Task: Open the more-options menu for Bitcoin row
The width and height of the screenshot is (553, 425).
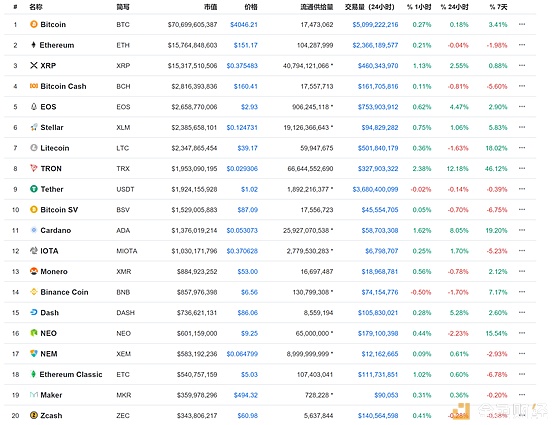Action: [522, 24]
